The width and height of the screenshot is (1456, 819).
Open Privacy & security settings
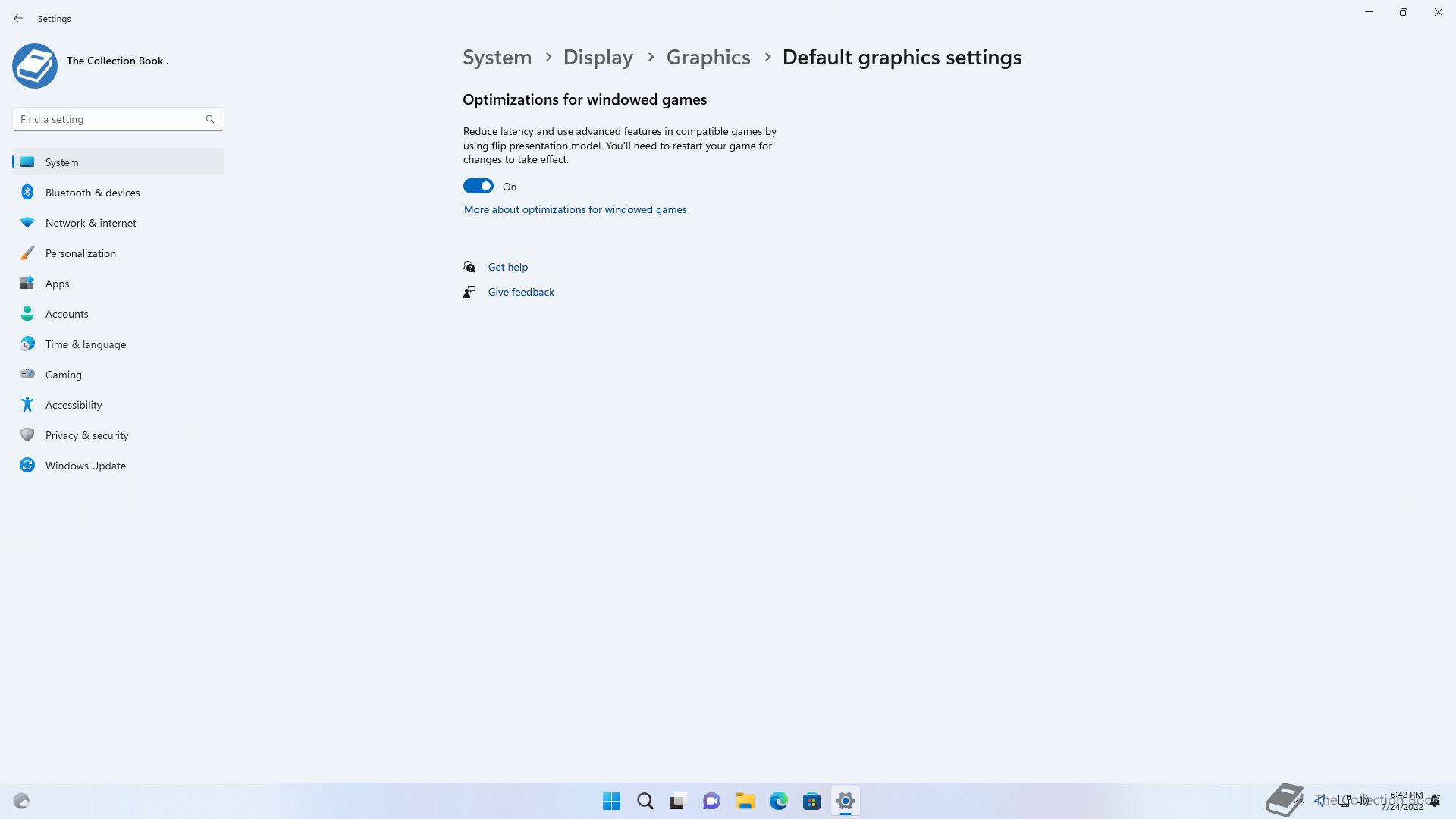coord(118,435)
